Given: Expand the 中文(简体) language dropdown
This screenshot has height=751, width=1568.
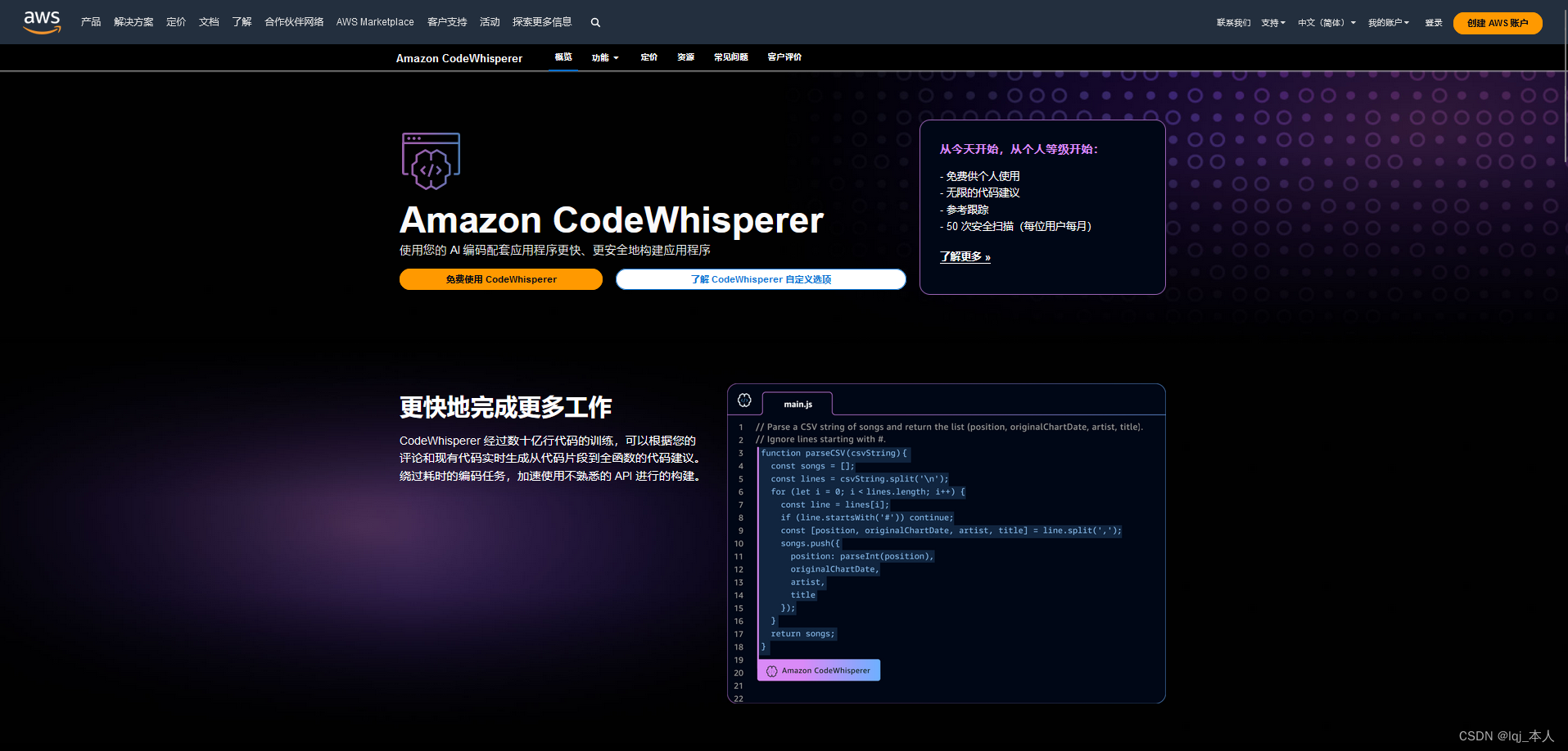Looking at the screenshot, I should 1326,23.
